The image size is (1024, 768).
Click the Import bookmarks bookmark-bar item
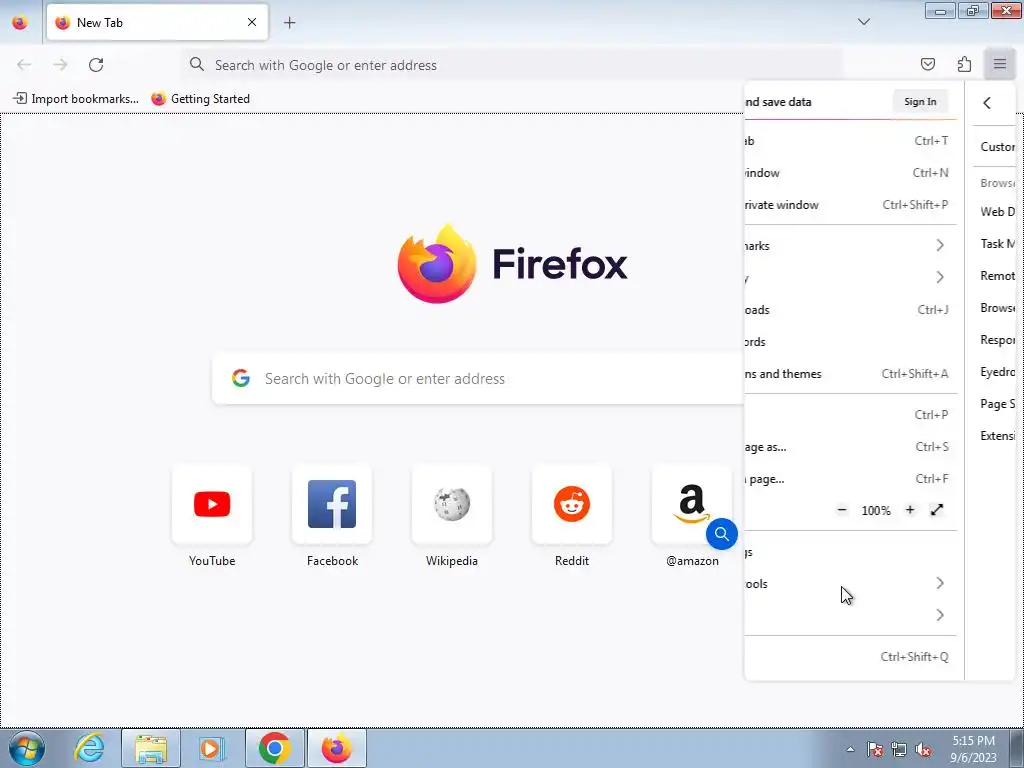tap(76, 99)
